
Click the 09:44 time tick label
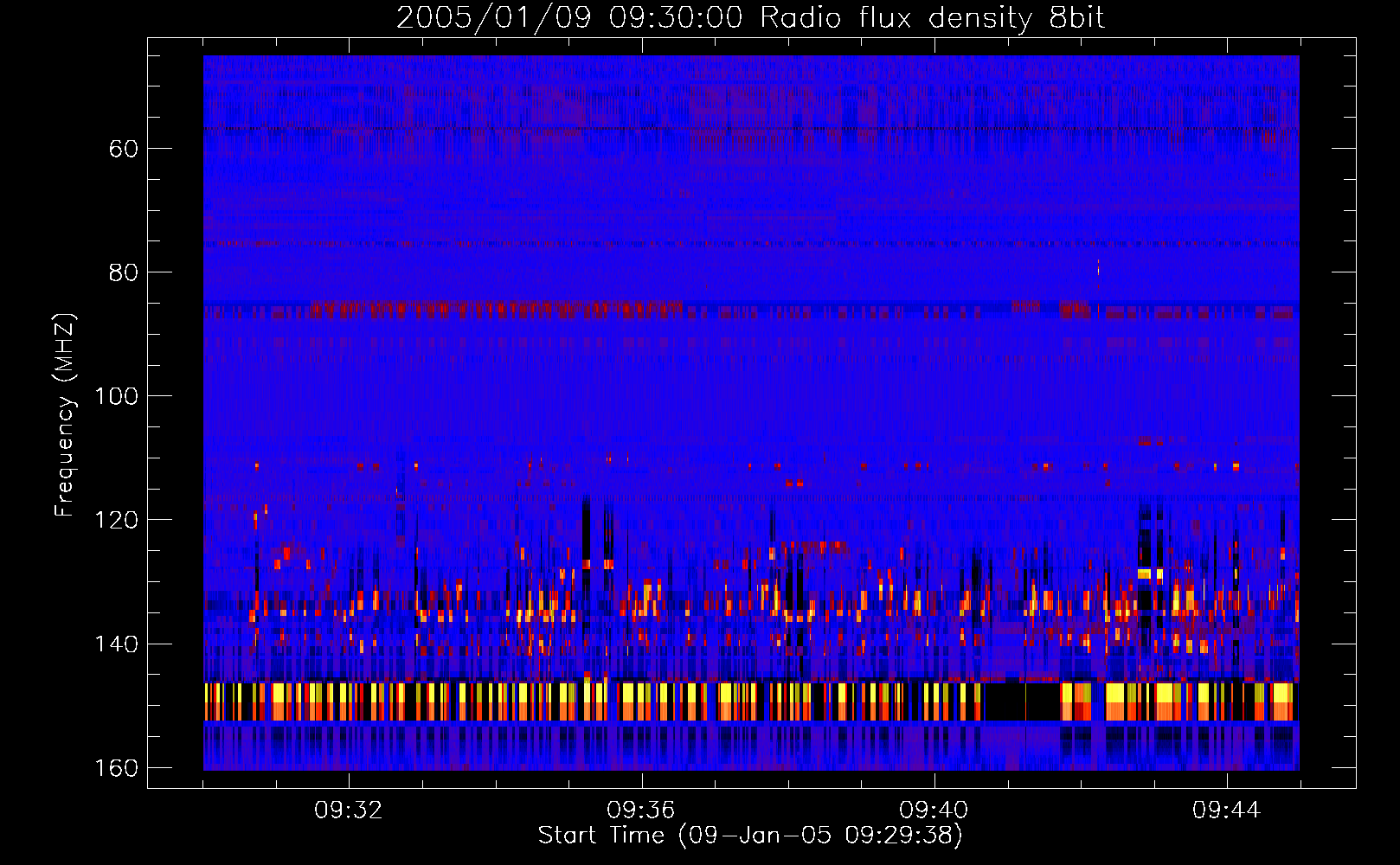click(1226, 811)
